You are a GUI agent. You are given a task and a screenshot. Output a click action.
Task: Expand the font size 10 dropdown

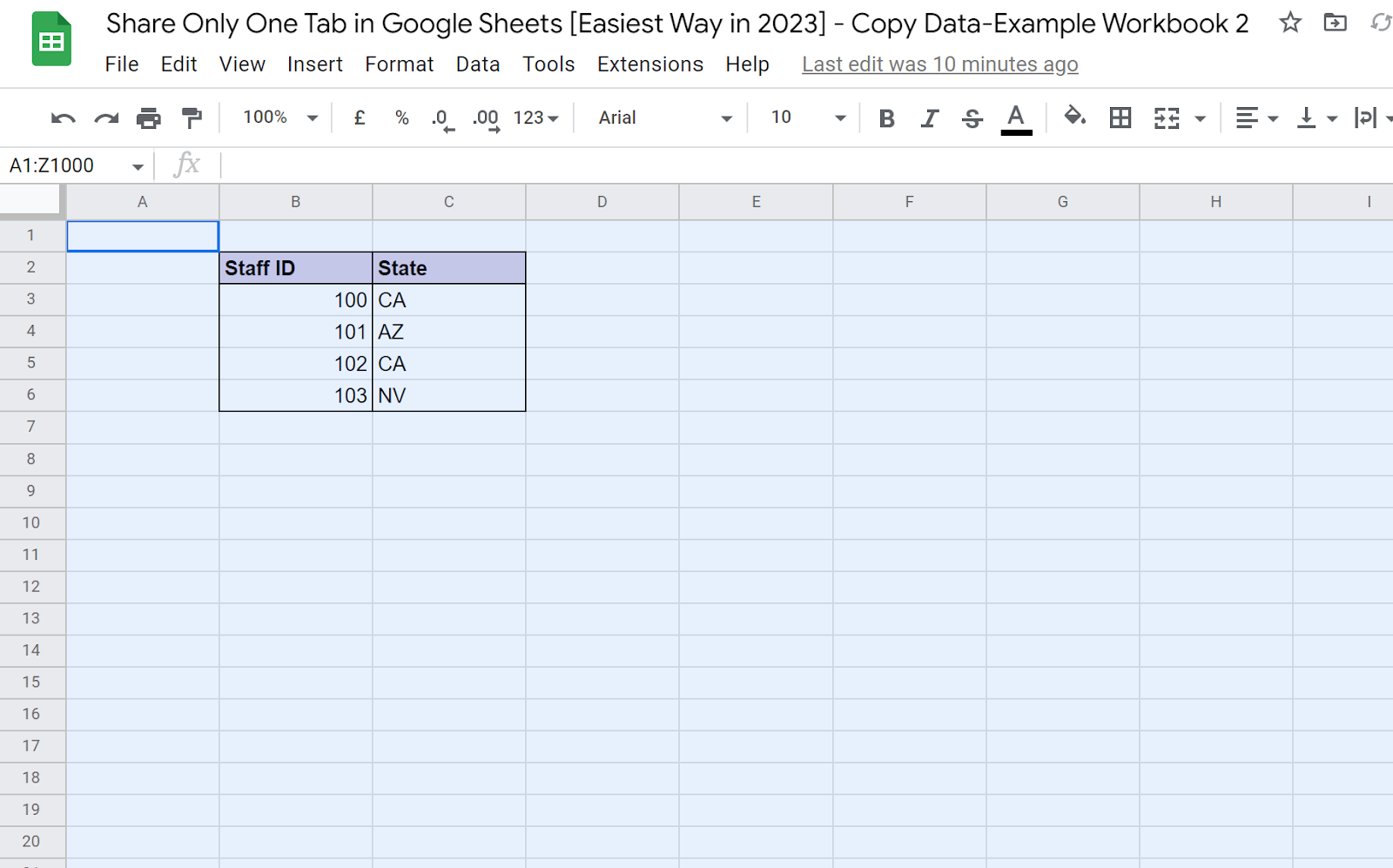pyautogui.click(x=807, y=118)
